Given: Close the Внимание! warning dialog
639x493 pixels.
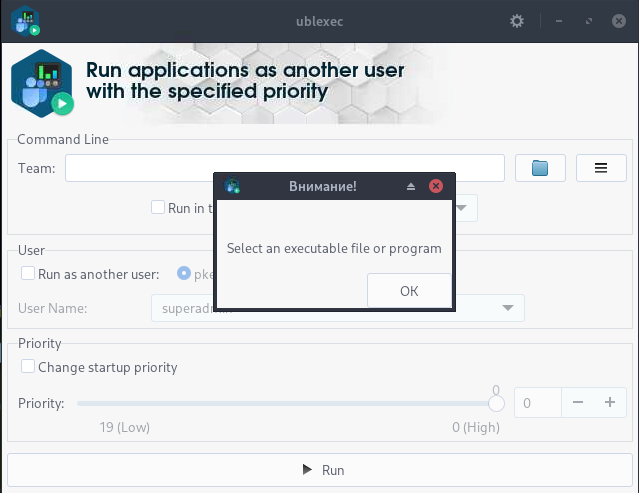Looking at the screenshot, I should [435, 187].
